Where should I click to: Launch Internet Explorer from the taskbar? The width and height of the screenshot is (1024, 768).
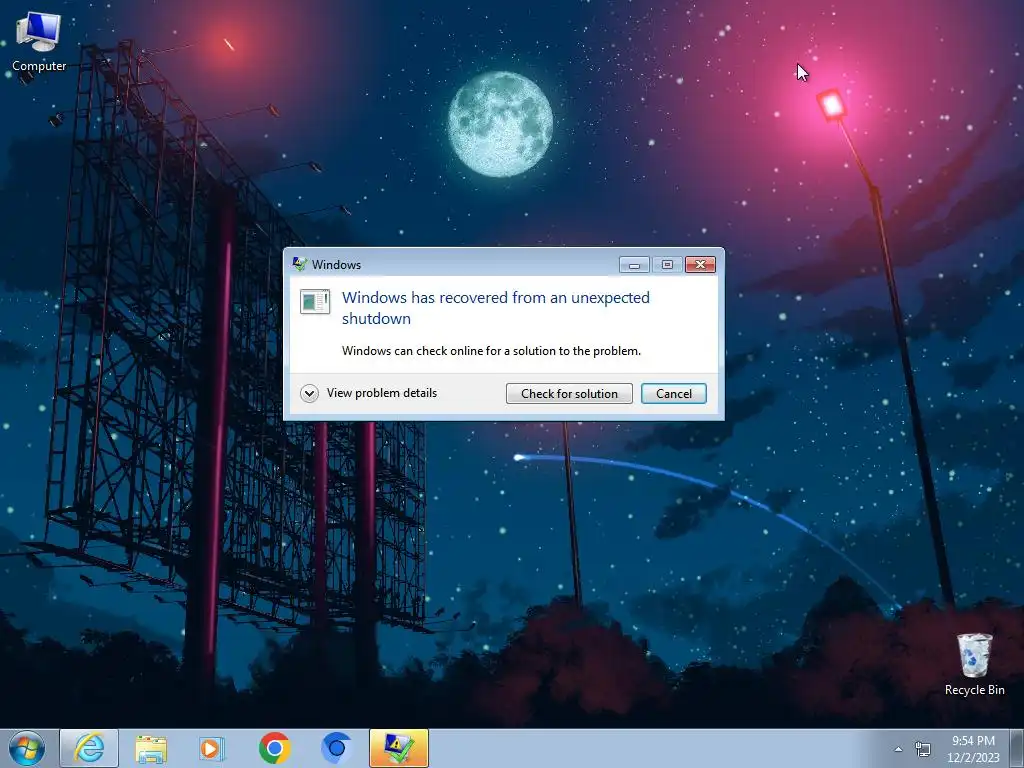[89, 748]
